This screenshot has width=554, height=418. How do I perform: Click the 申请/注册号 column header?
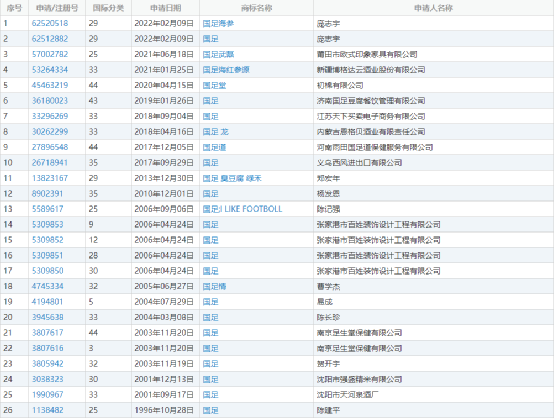point(57,8)
